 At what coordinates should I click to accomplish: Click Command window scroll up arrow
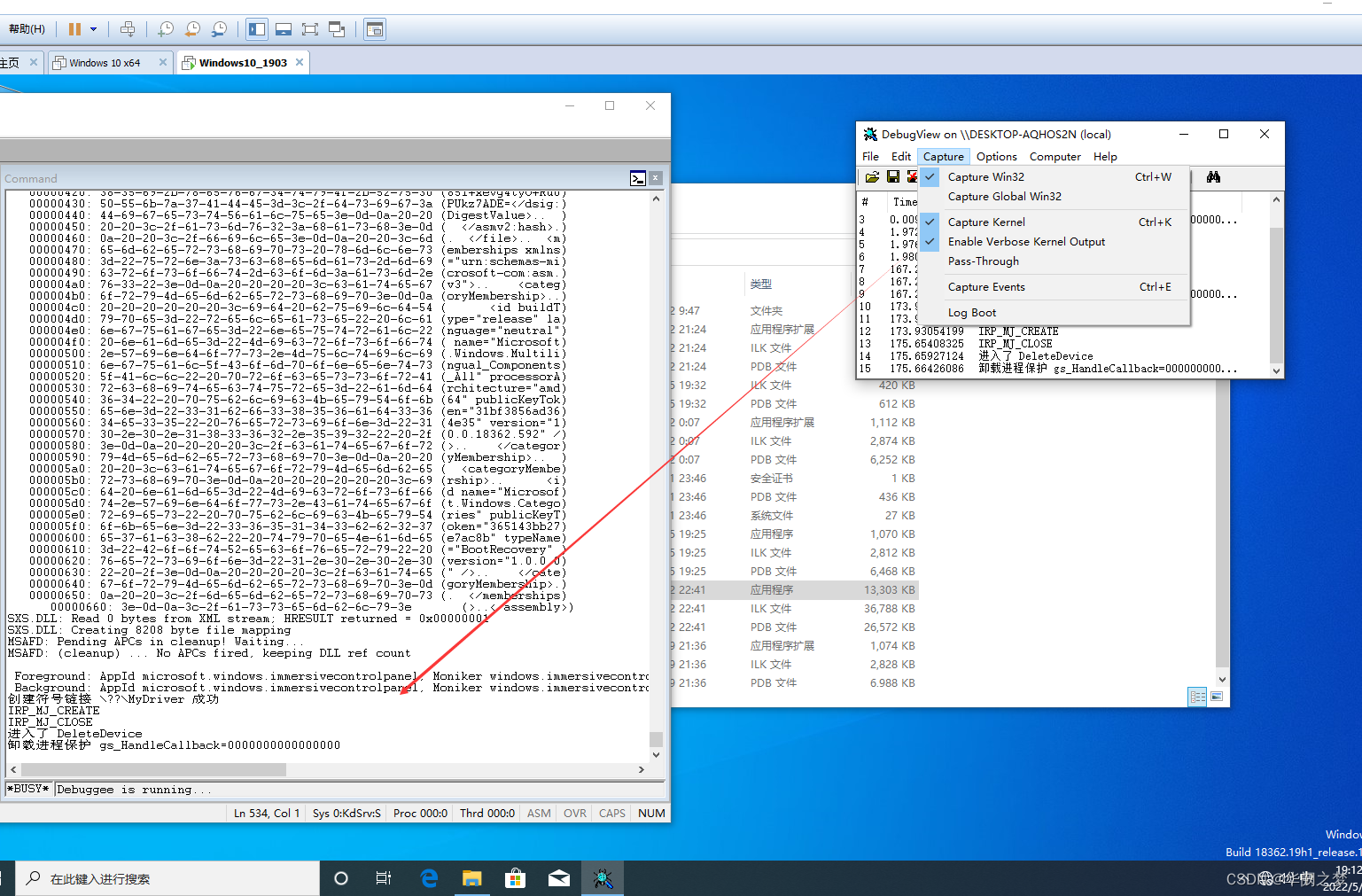pos(656,199)
